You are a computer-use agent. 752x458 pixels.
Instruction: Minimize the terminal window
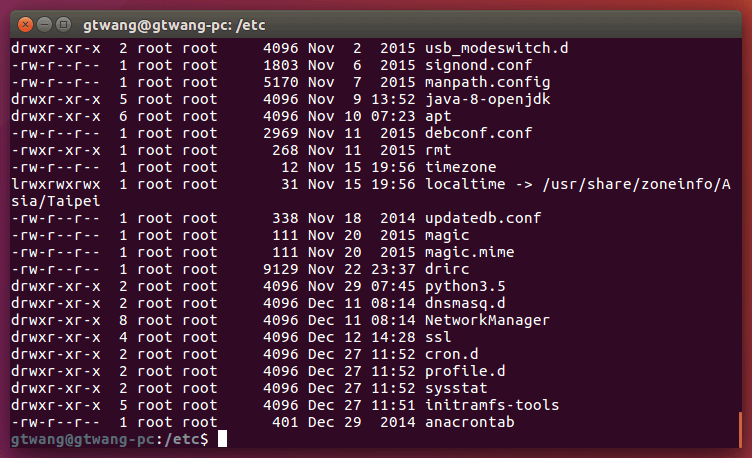45,22
